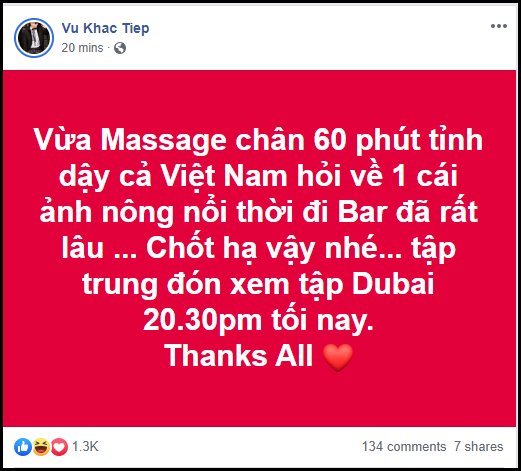Click the '20.30pm tối nay.' line
Image resolution: width=521 pixels, height=471 pixels.
click(258, 320)
